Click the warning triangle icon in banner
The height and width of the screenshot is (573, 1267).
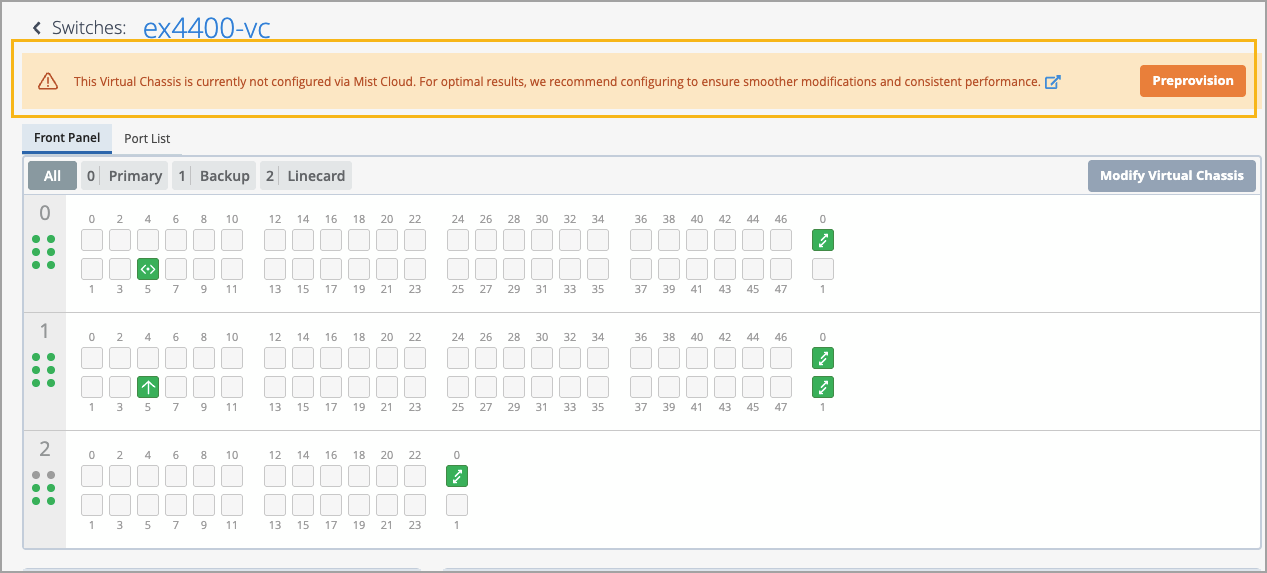48,81
